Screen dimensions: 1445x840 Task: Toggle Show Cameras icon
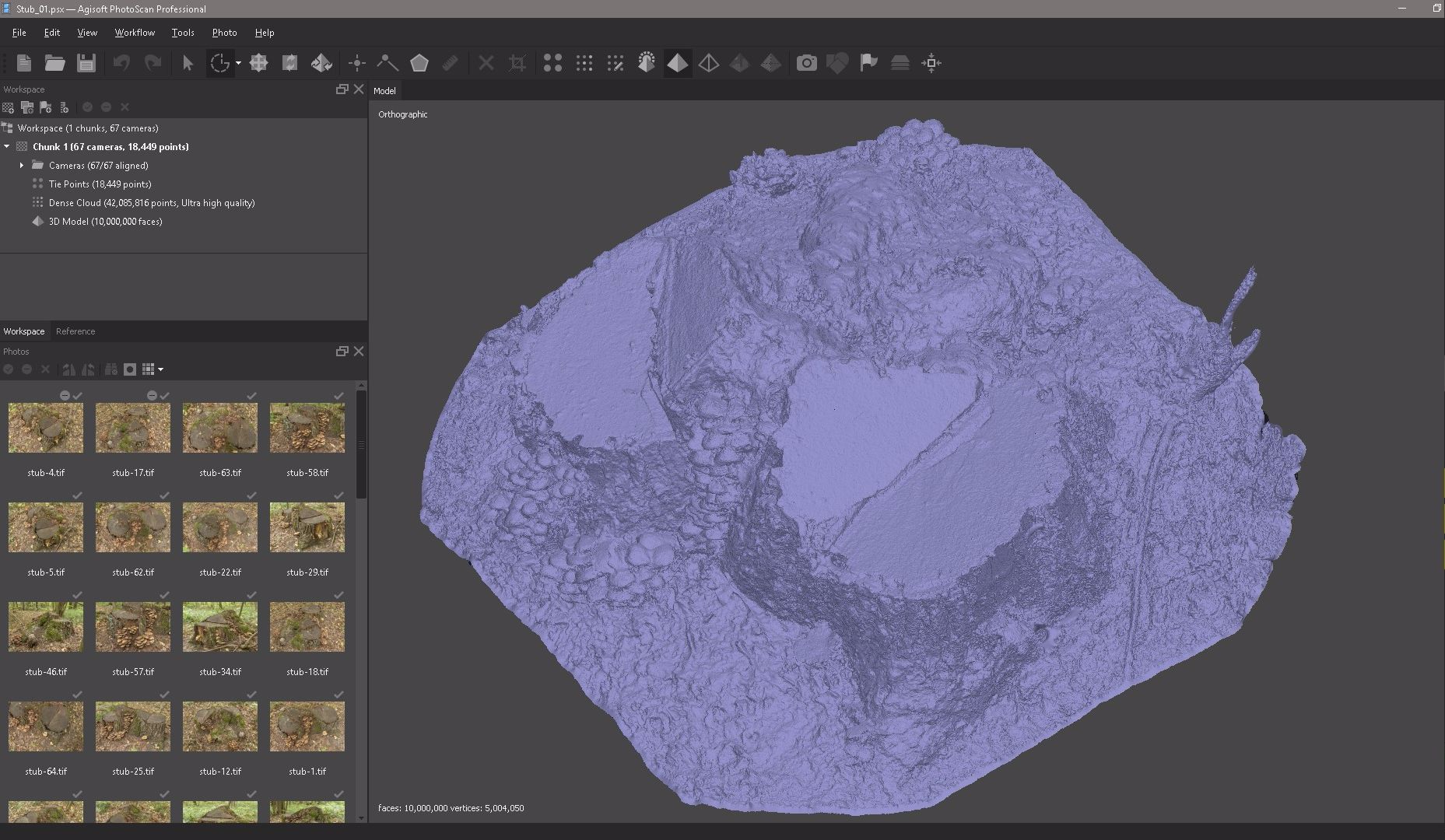point(807,63)
